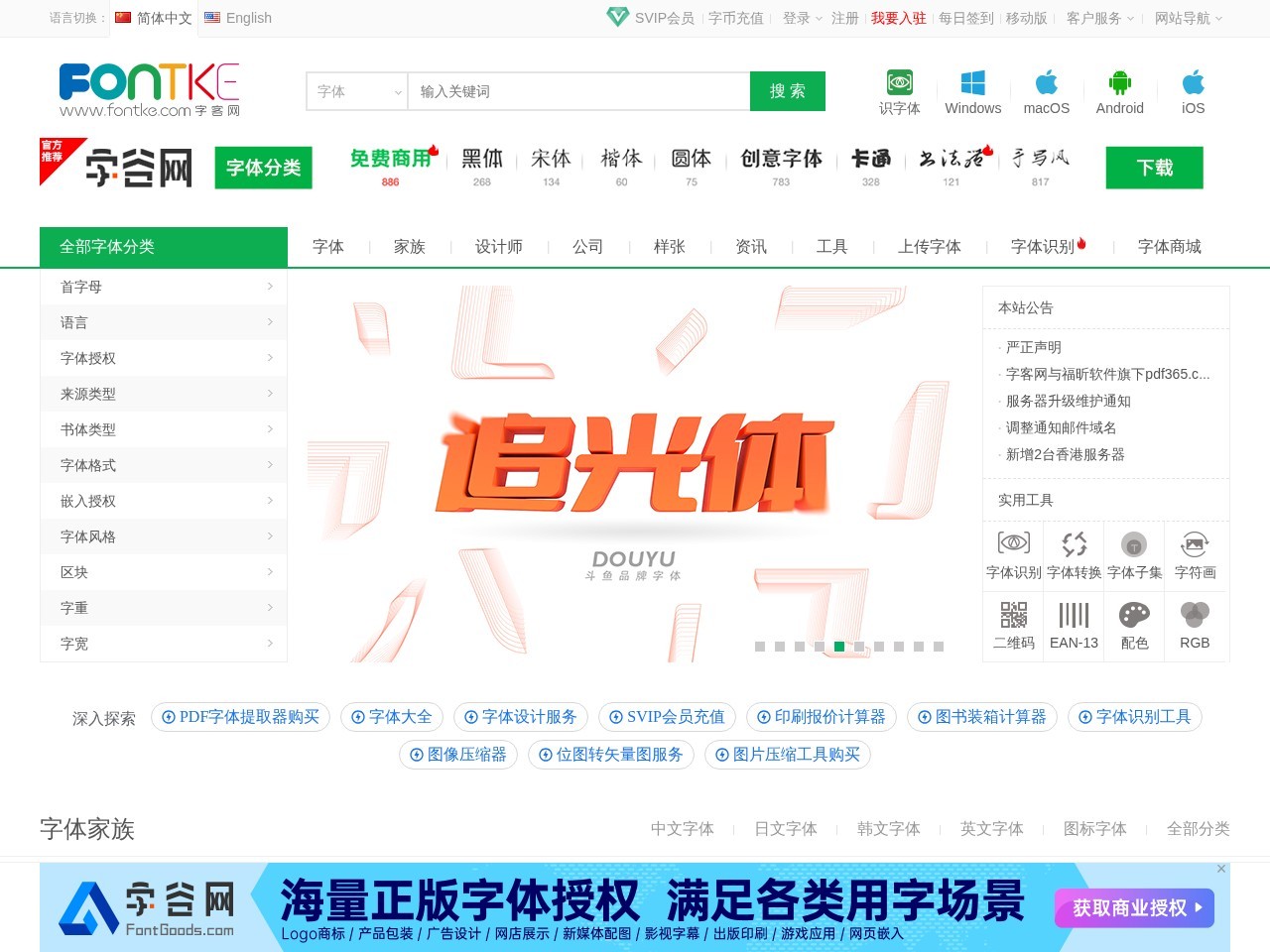Open the Android download icon

click(1119, 83)
